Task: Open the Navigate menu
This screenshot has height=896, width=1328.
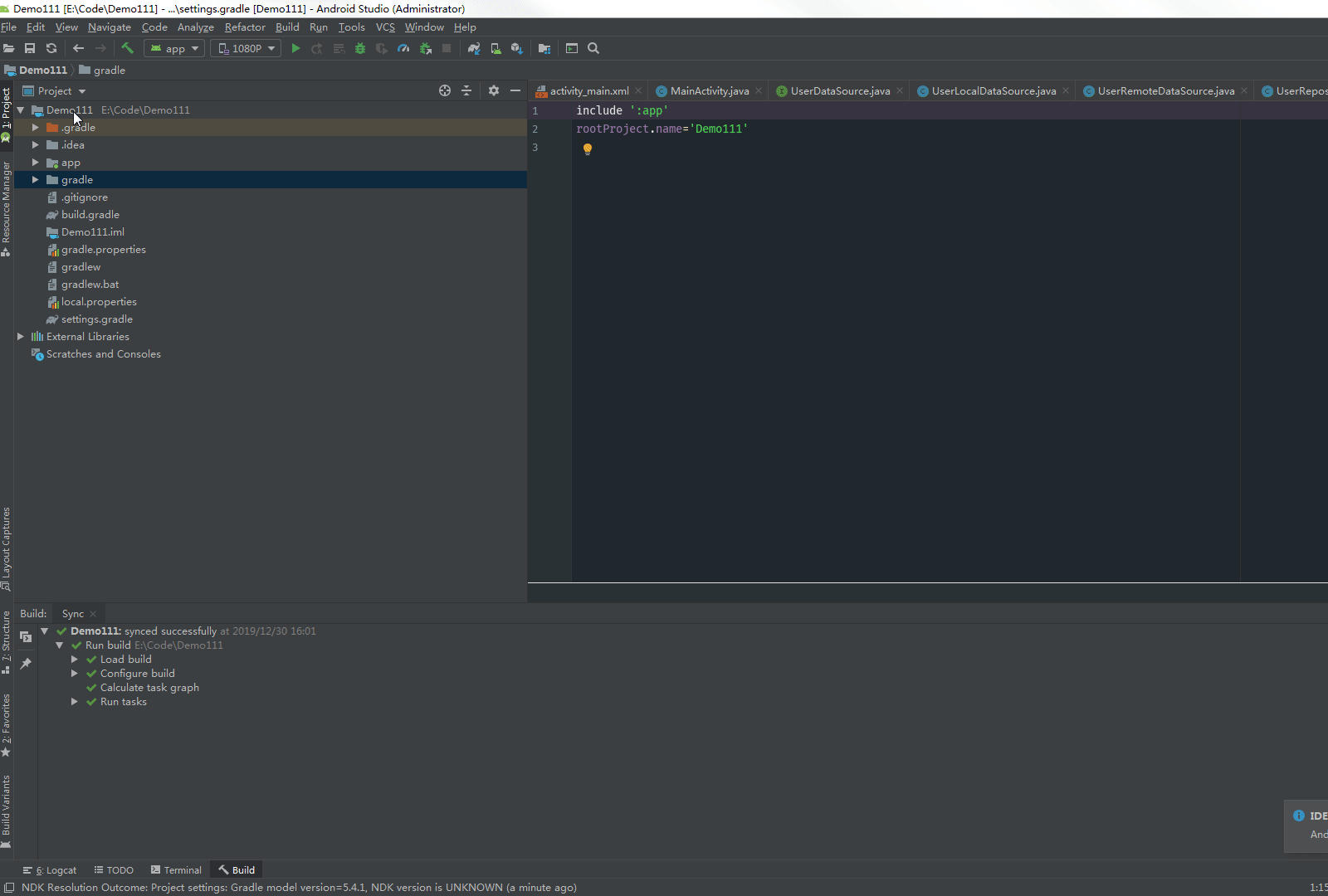Action: point(110,27)
